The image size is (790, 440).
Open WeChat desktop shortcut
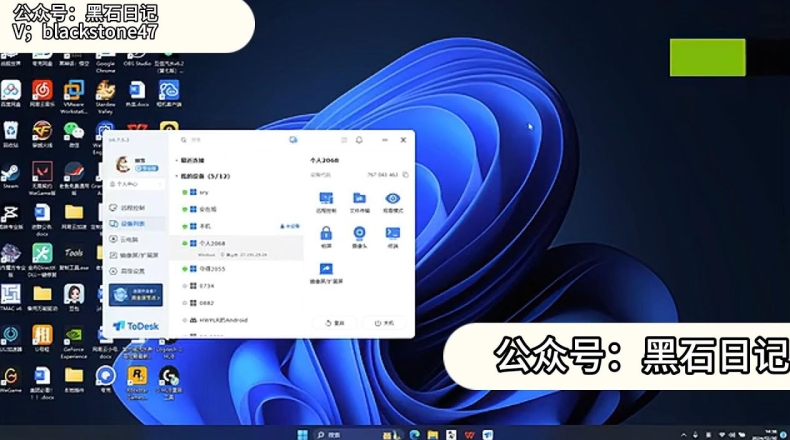pyautogui.click(x=74, y=135)
